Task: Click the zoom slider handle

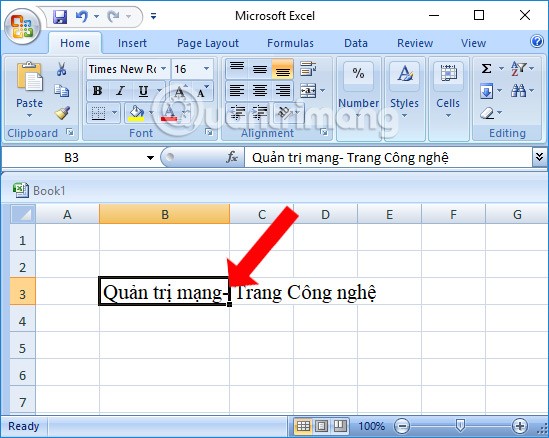Action: click(x=460, y=426)
